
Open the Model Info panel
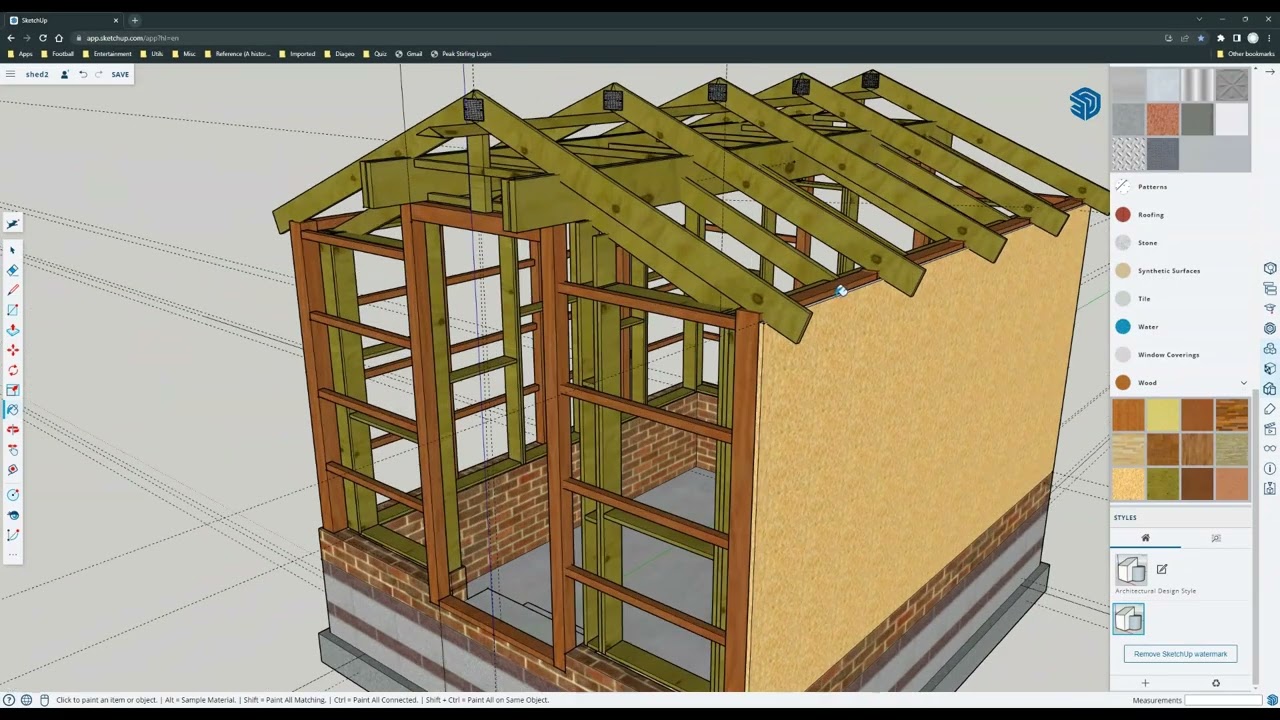[x=1270, y=469]
